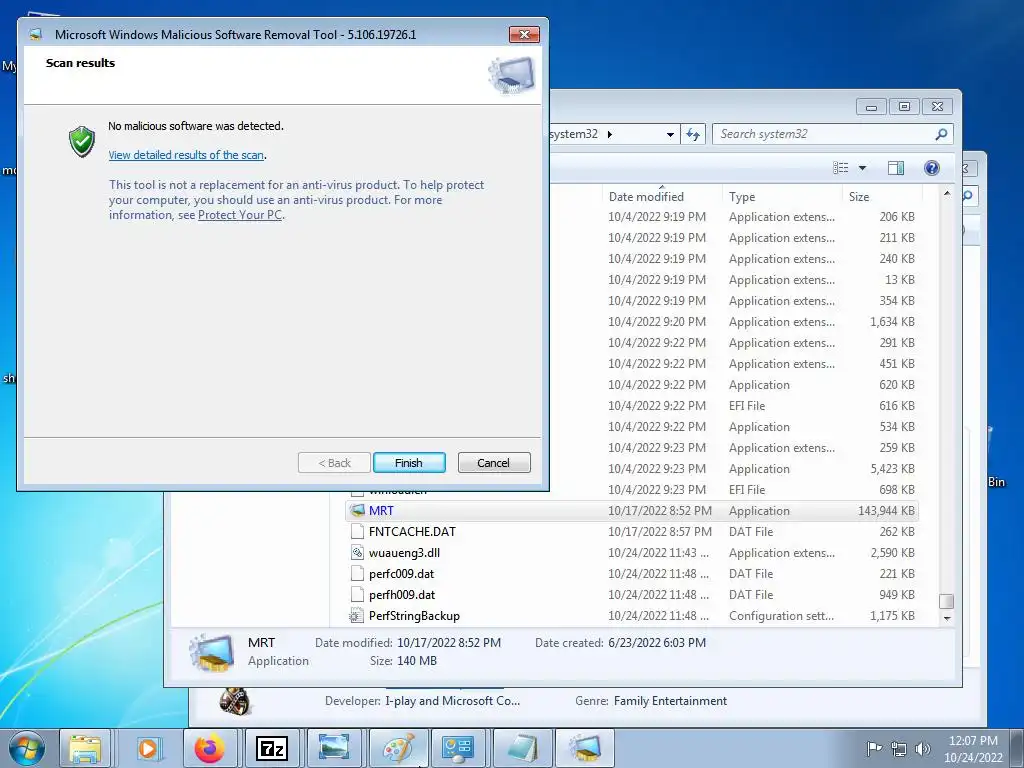Click the EFI File type with 616 KB
The width and height of the screenshot is (1024, 768).
point(746,406)
